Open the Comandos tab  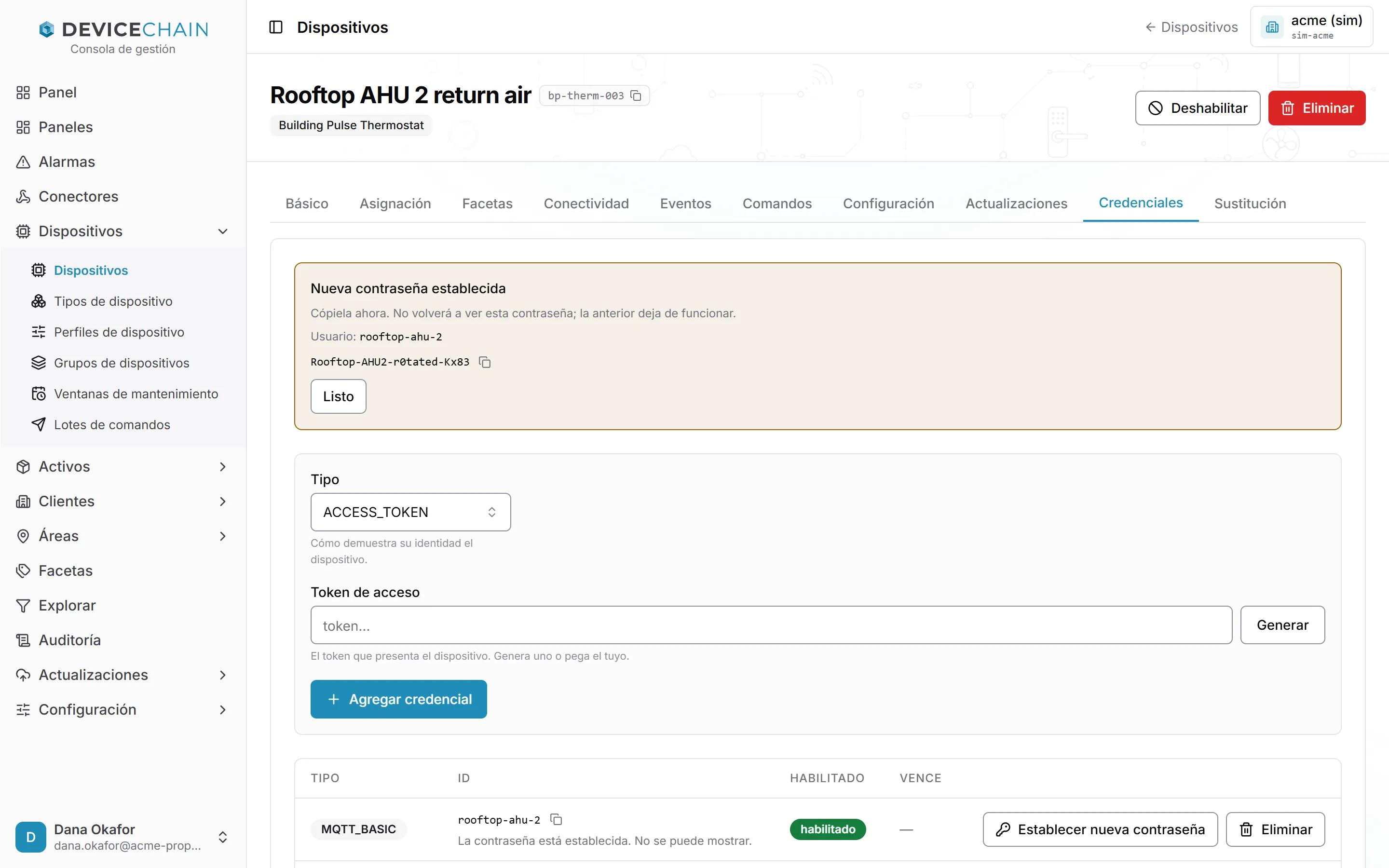point(776,203)
